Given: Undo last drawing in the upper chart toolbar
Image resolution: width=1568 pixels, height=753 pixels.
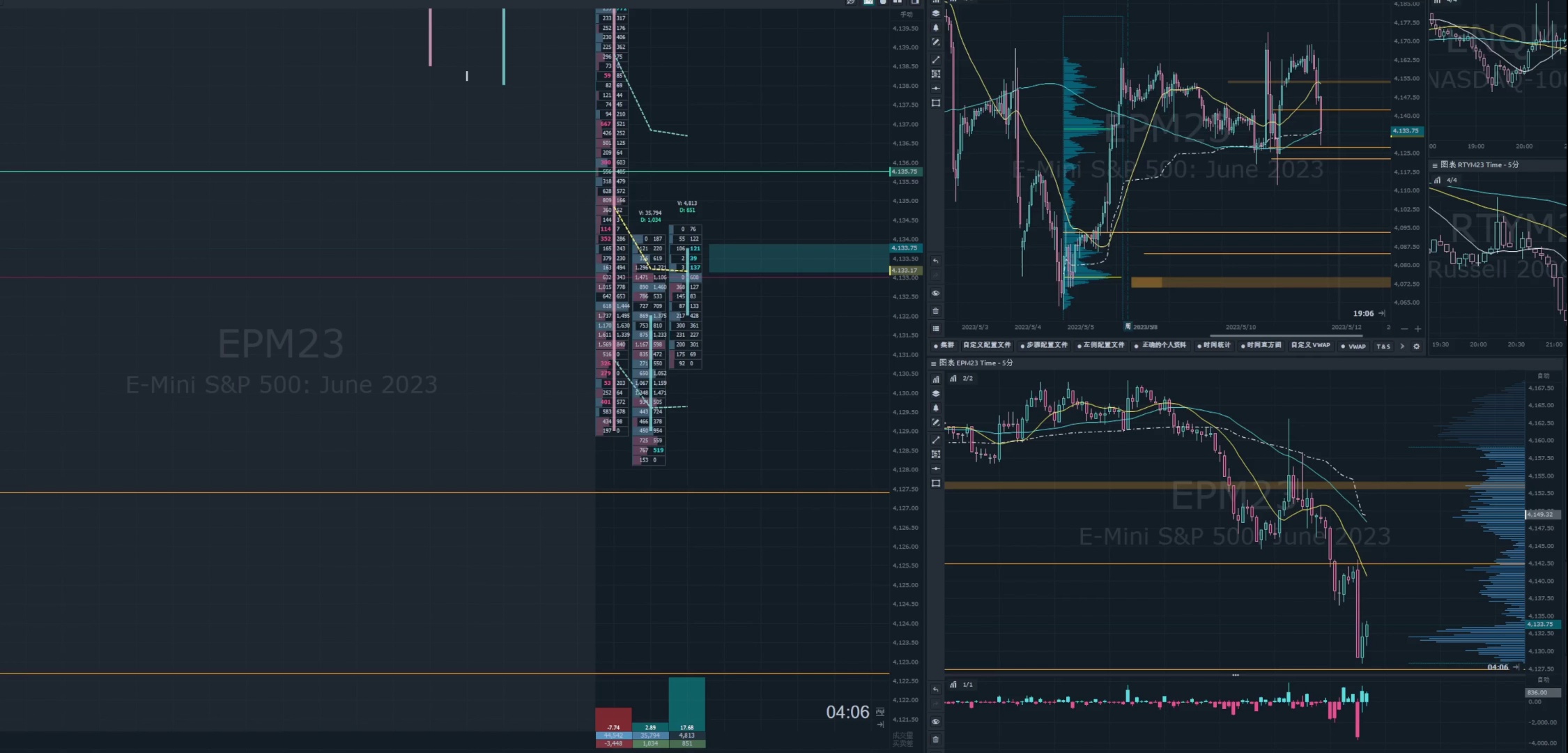Looking at the screenshot, I should 936,261.
